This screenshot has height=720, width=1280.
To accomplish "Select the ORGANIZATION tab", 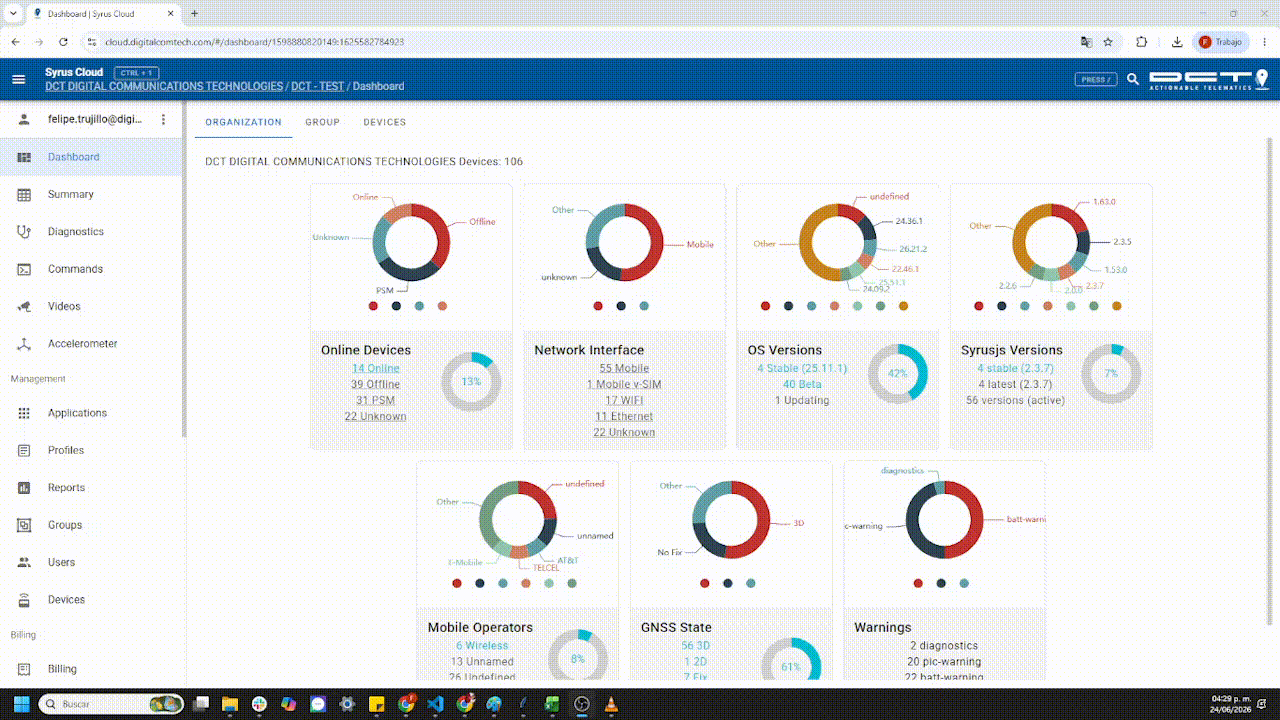I will point(244,122).
